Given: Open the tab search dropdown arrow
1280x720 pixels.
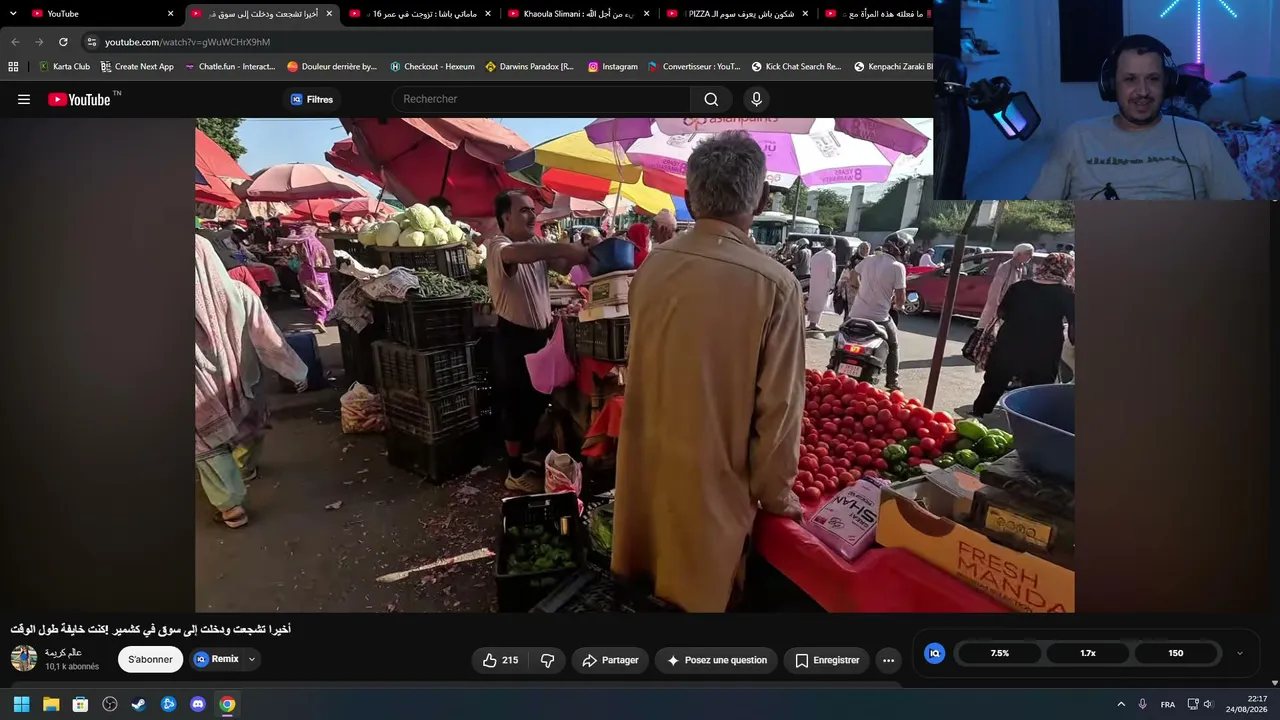Looking at the screenshot, I should pyautogui.click(x=13, y=14).
